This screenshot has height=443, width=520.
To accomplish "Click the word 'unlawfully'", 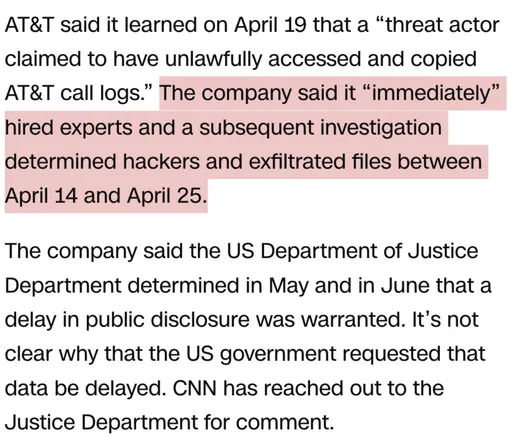I will pyautogui.click(x=213, y=60).
